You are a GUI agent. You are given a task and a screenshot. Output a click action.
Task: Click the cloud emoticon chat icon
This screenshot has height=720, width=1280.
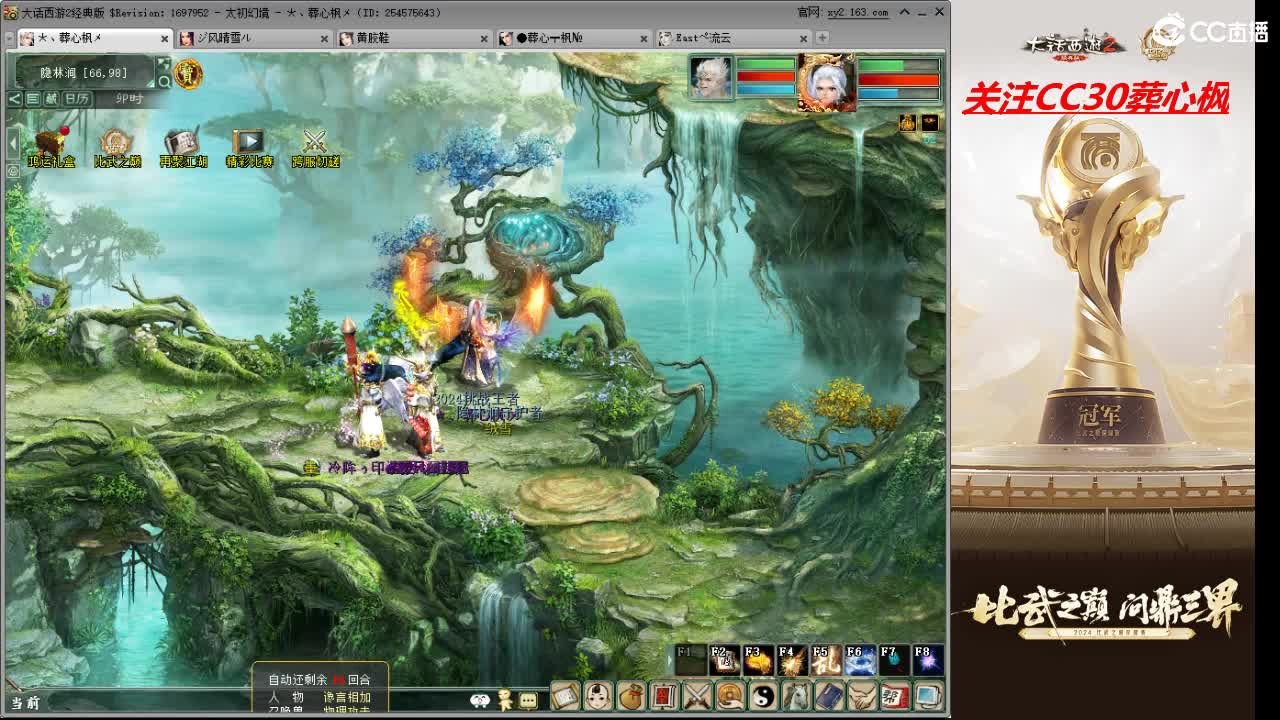click(480, 700)
